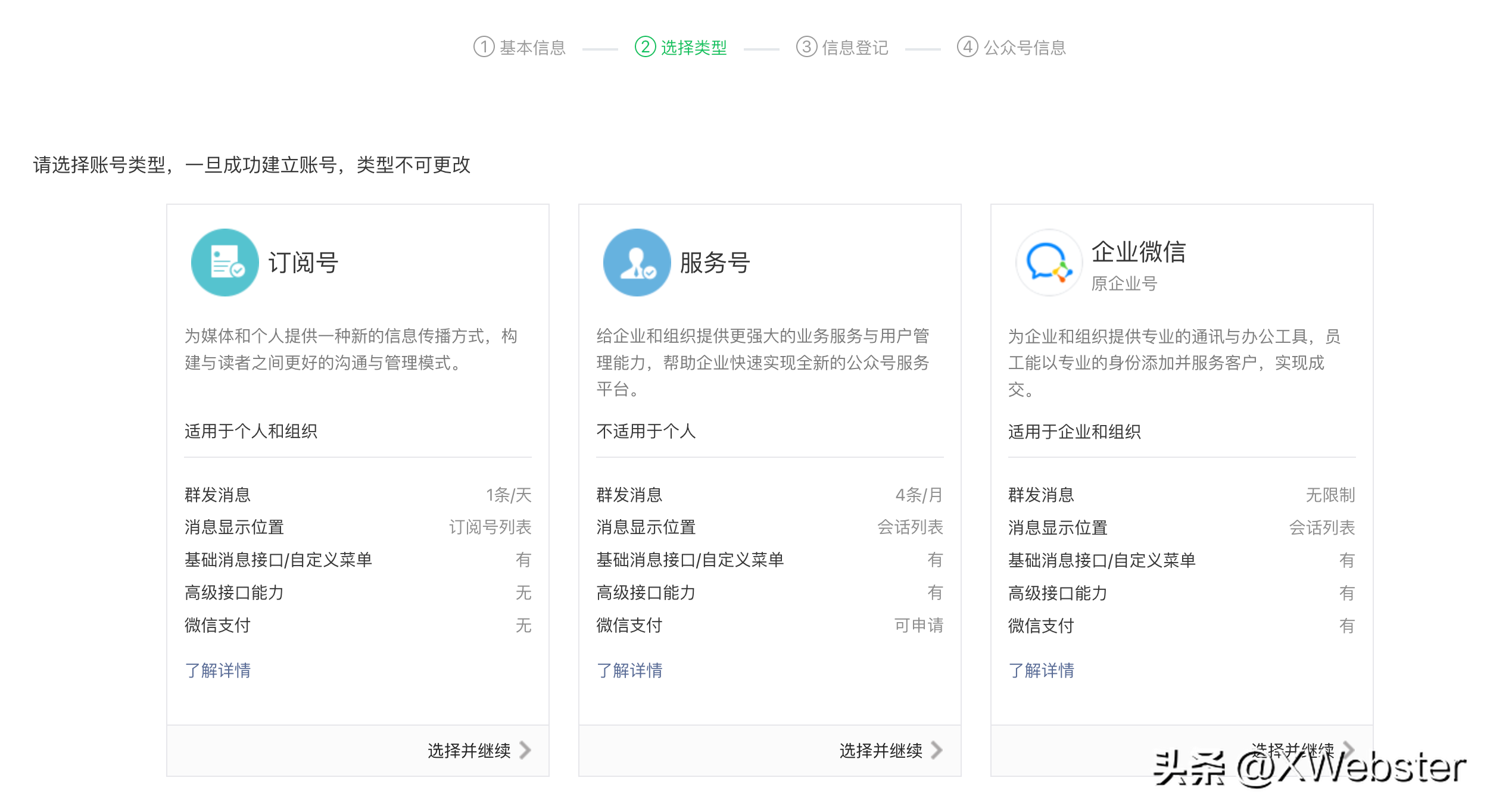Click step circle number 4

click(x=968, y=46)
